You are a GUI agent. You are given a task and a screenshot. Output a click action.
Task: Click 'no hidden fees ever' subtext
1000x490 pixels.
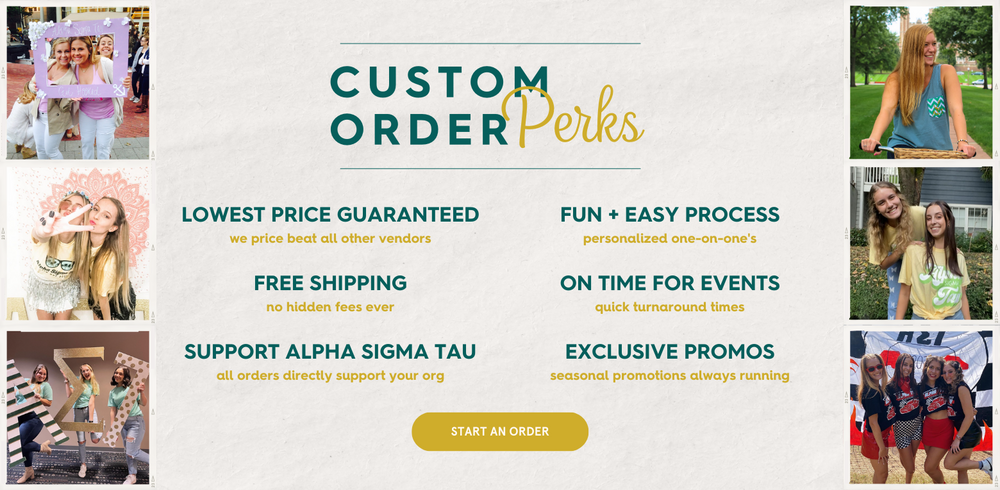tap(330, 308)
